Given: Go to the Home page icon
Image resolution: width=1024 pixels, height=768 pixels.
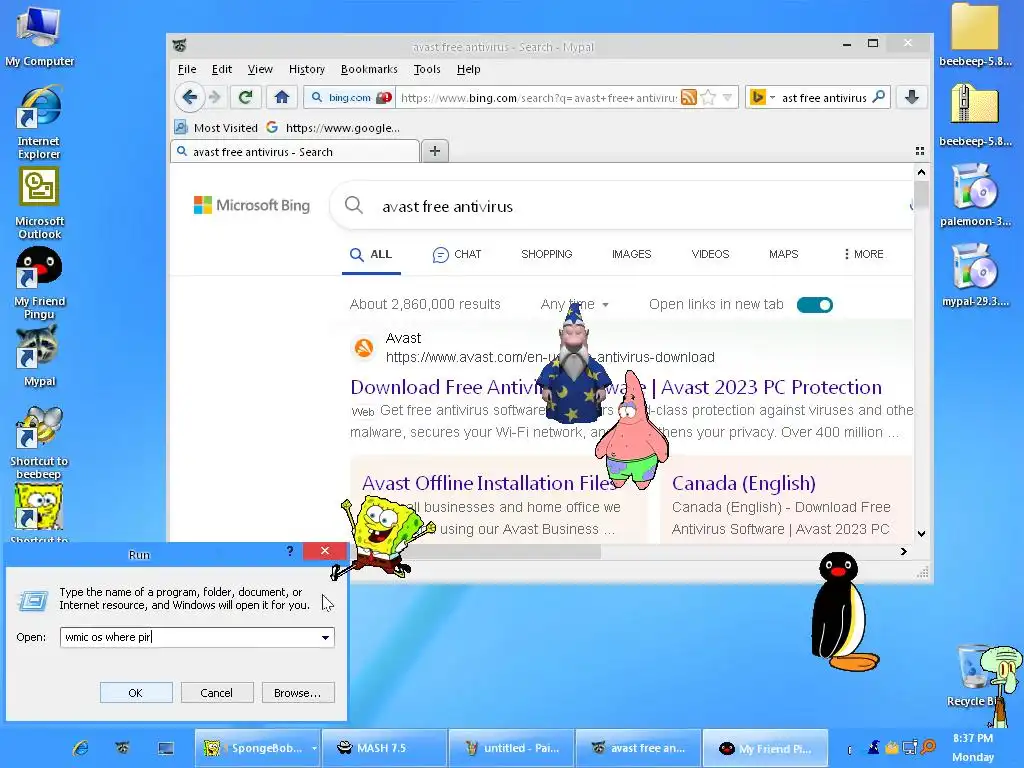Looking at the screenshot, I should coord(281,97).
